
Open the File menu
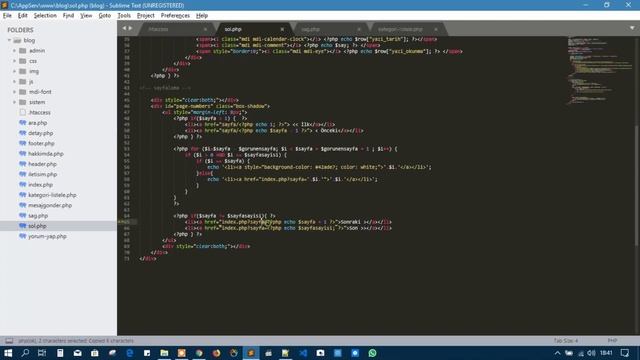point(7,16)
